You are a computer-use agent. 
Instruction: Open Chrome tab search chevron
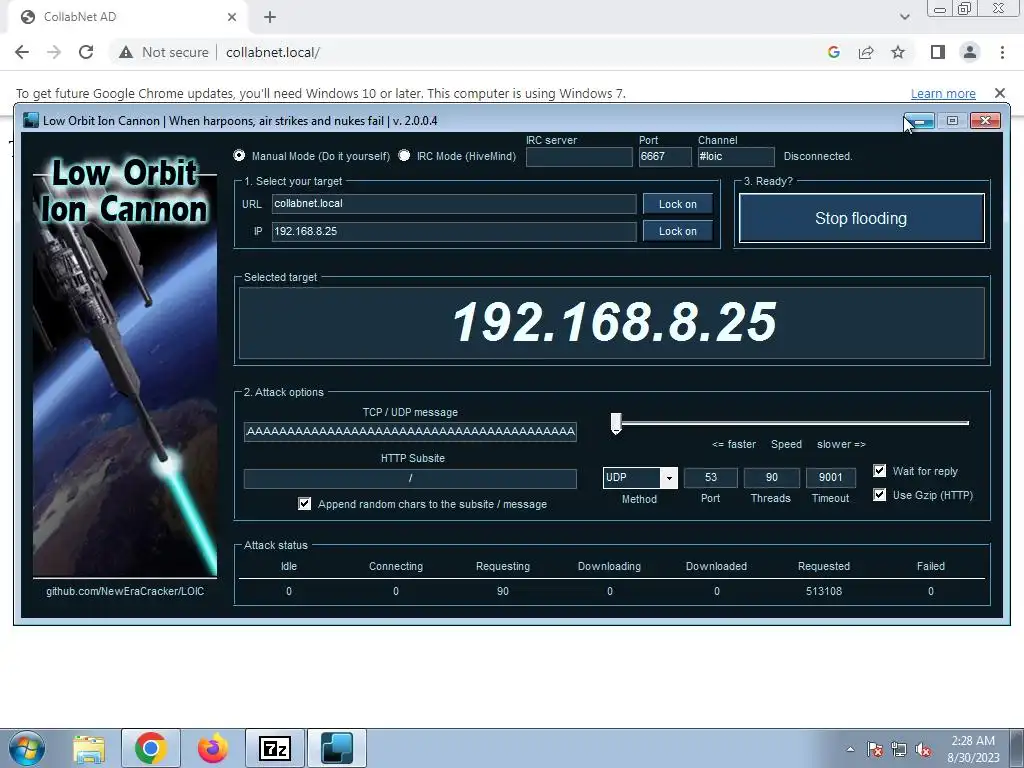click(904, 17)
